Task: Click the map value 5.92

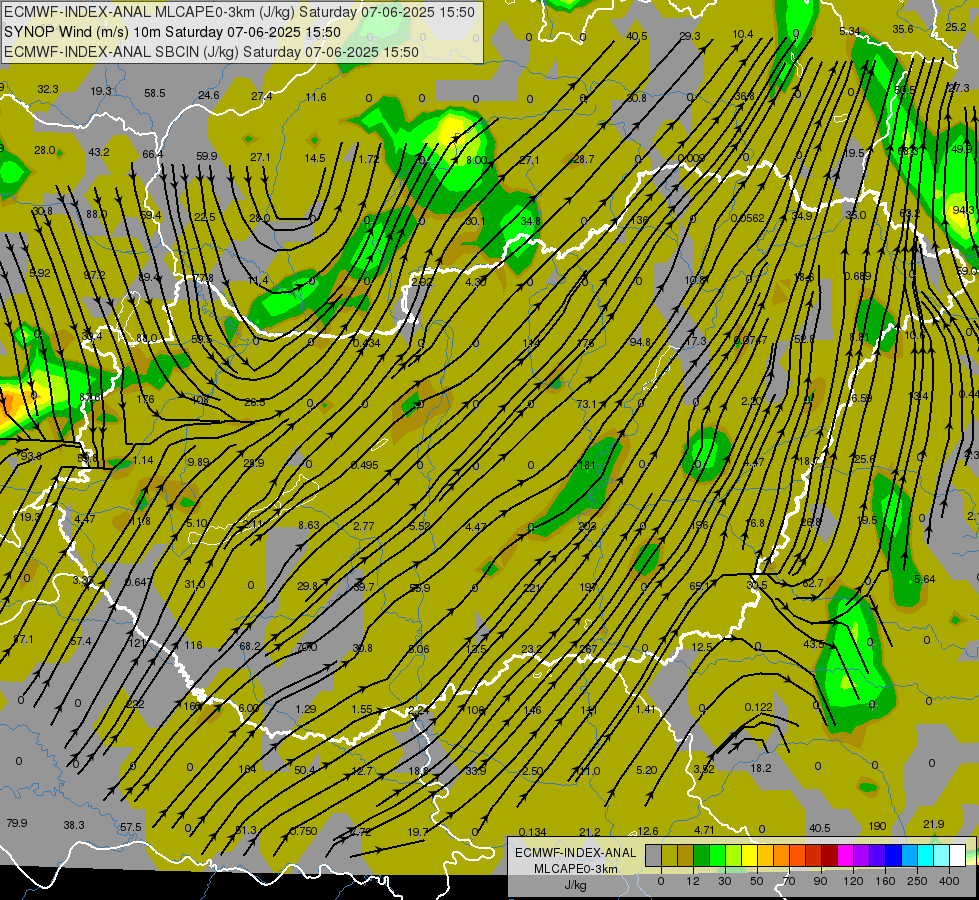Action: click(40, 273)
